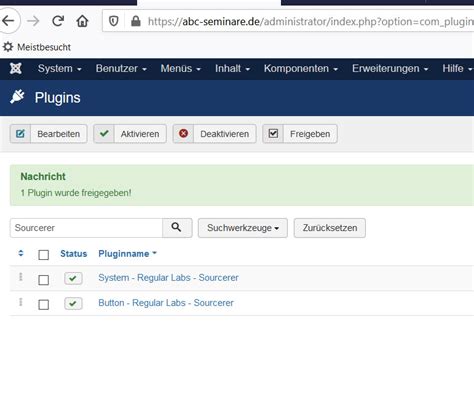
Task: Click the padlock site security icon
Action: [135, 21]
